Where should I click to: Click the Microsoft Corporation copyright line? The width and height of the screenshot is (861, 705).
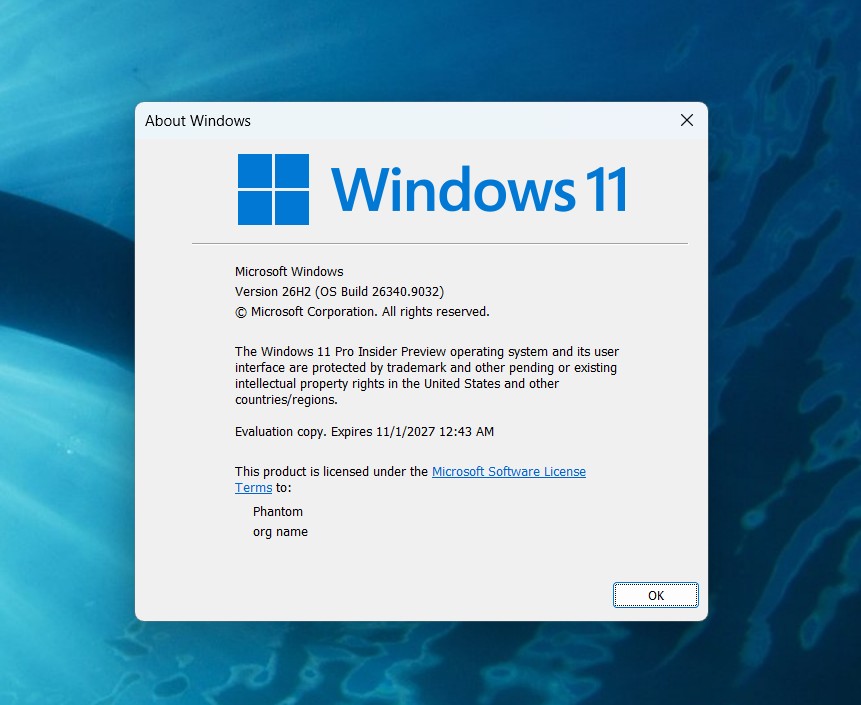point(362,312)
